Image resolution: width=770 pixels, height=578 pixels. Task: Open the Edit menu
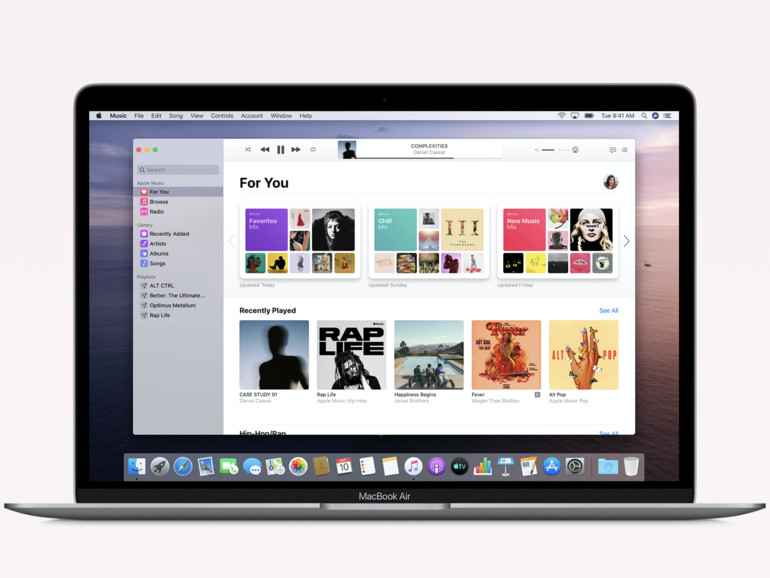156,116
